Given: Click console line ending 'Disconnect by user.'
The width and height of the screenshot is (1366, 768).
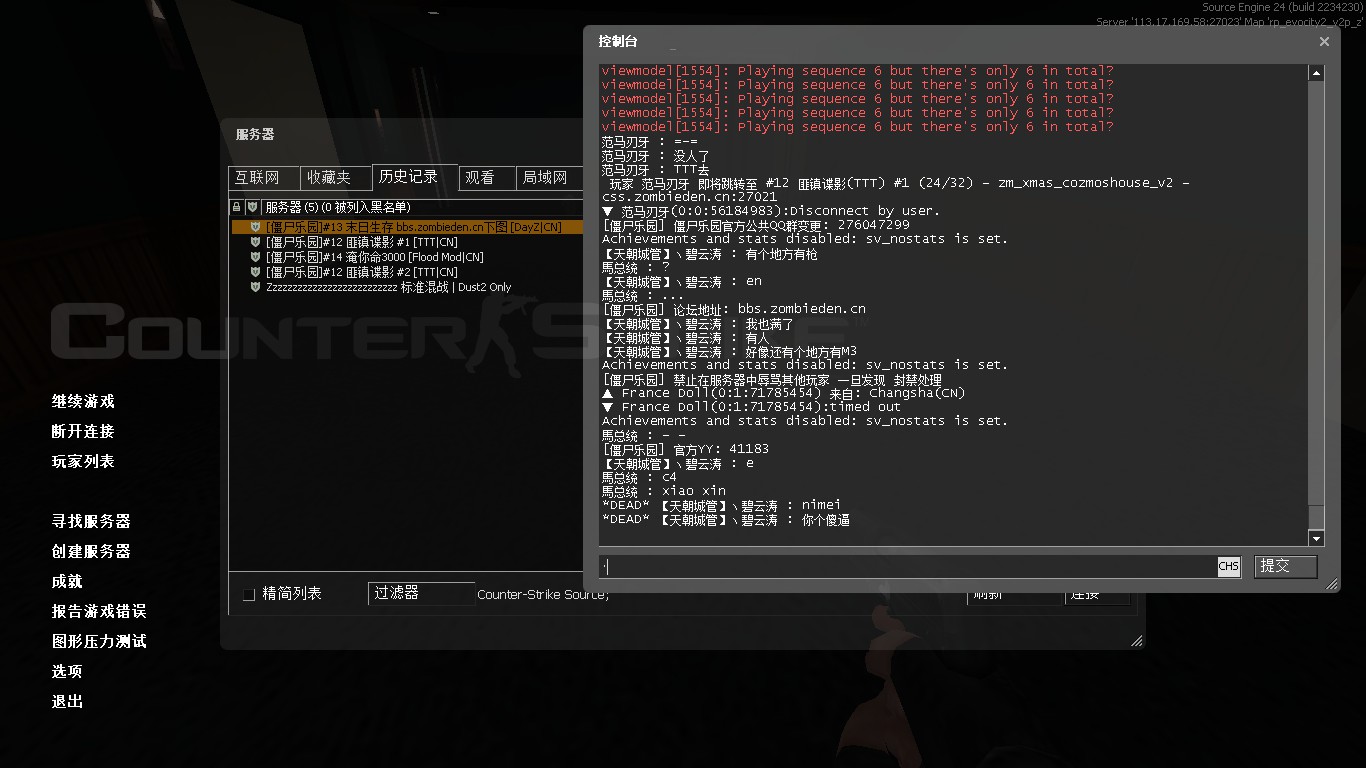Looking at the screenshot, I should click(x=771, y=211).
